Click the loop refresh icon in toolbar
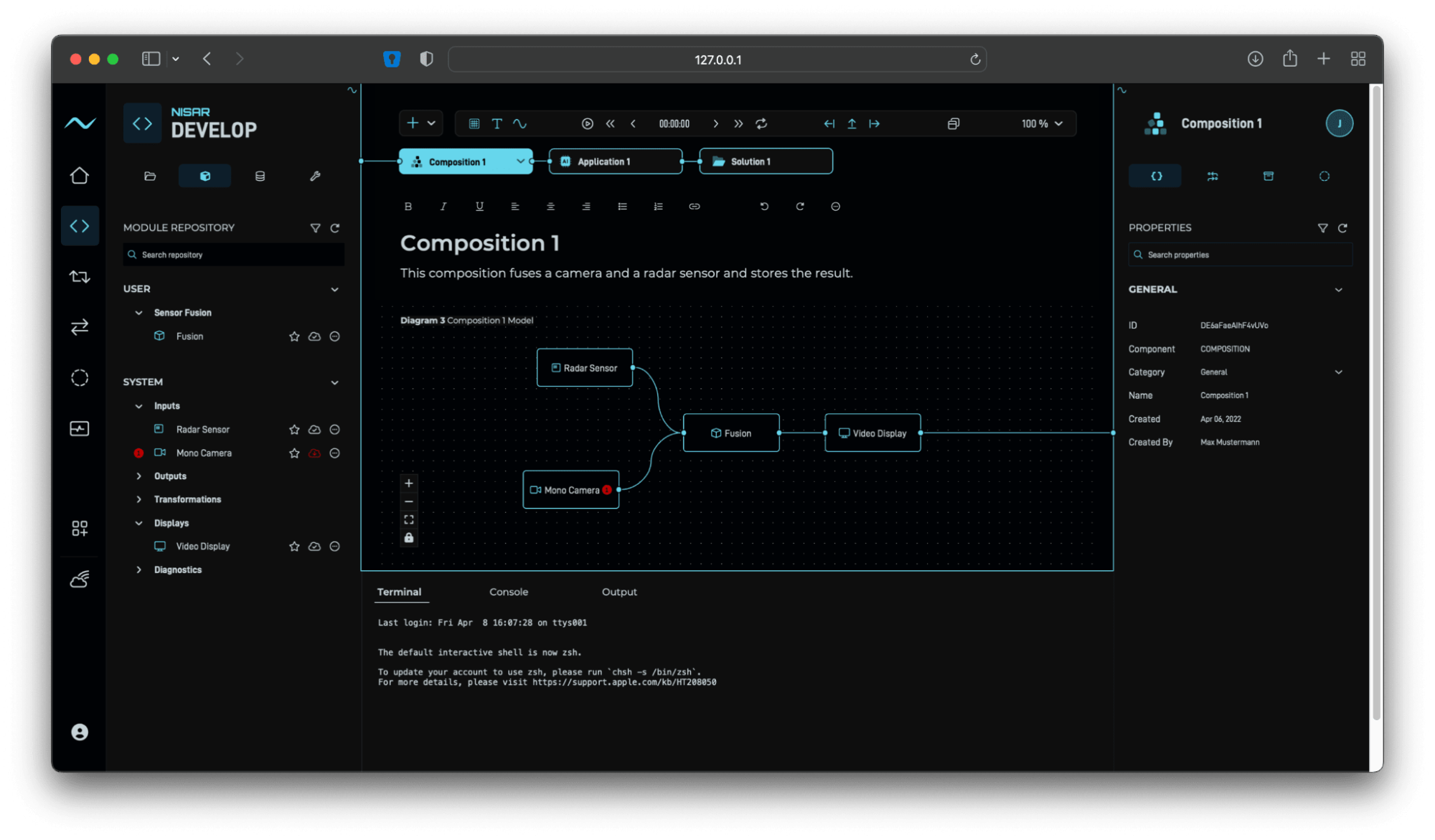The width and height of the screenshot is (1435, 840). [761, 123]
